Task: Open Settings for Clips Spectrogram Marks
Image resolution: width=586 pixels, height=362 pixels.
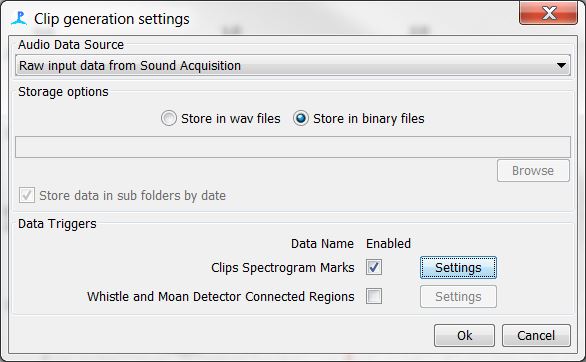Action: tap(458, 267)
